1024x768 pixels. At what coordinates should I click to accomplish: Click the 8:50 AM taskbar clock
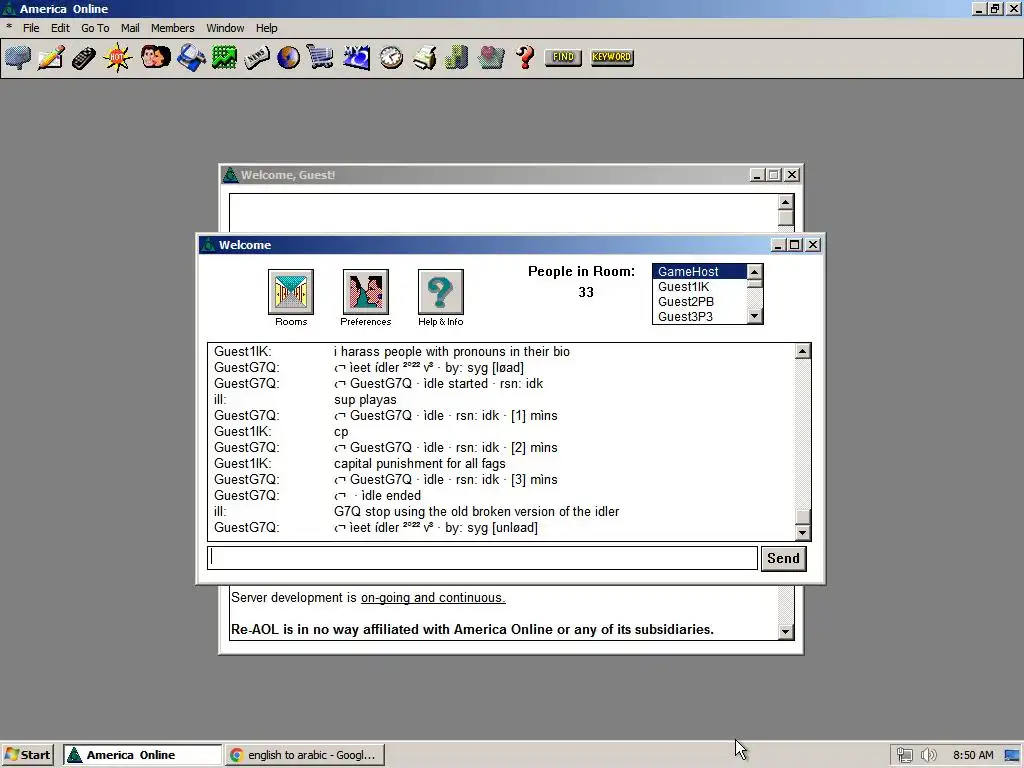(x=973, y=755)
